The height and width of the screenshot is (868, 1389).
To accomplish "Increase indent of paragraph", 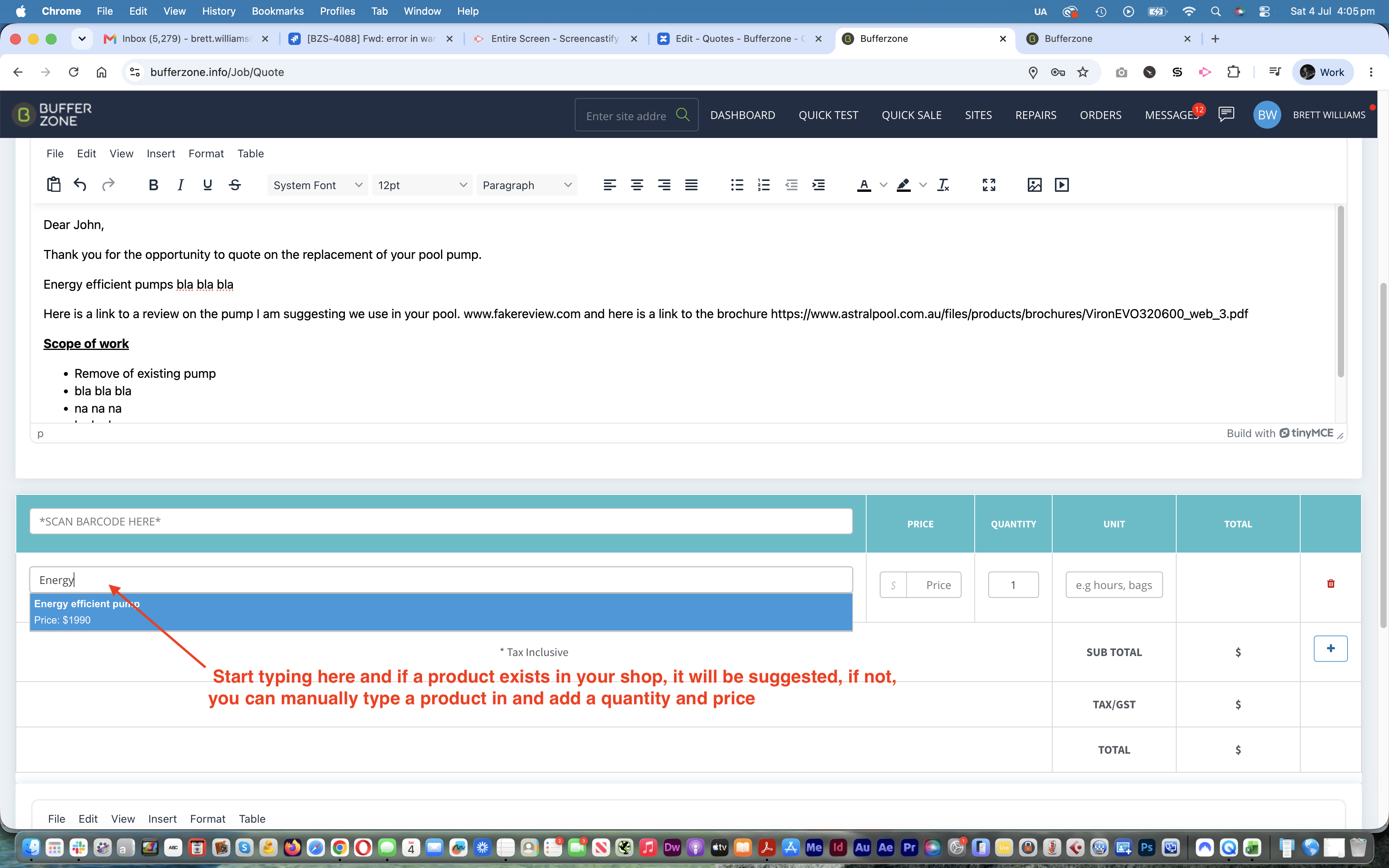I will click(819, 185).
